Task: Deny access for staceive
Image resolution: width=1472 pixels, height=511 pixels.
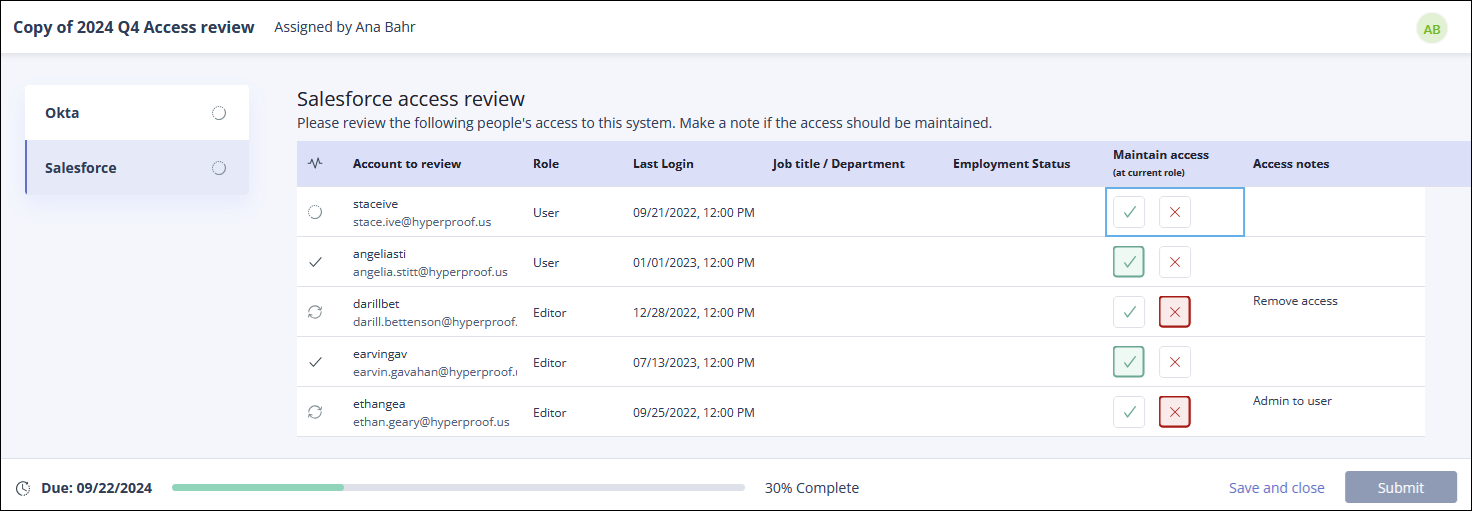Action: [1175, 212]
